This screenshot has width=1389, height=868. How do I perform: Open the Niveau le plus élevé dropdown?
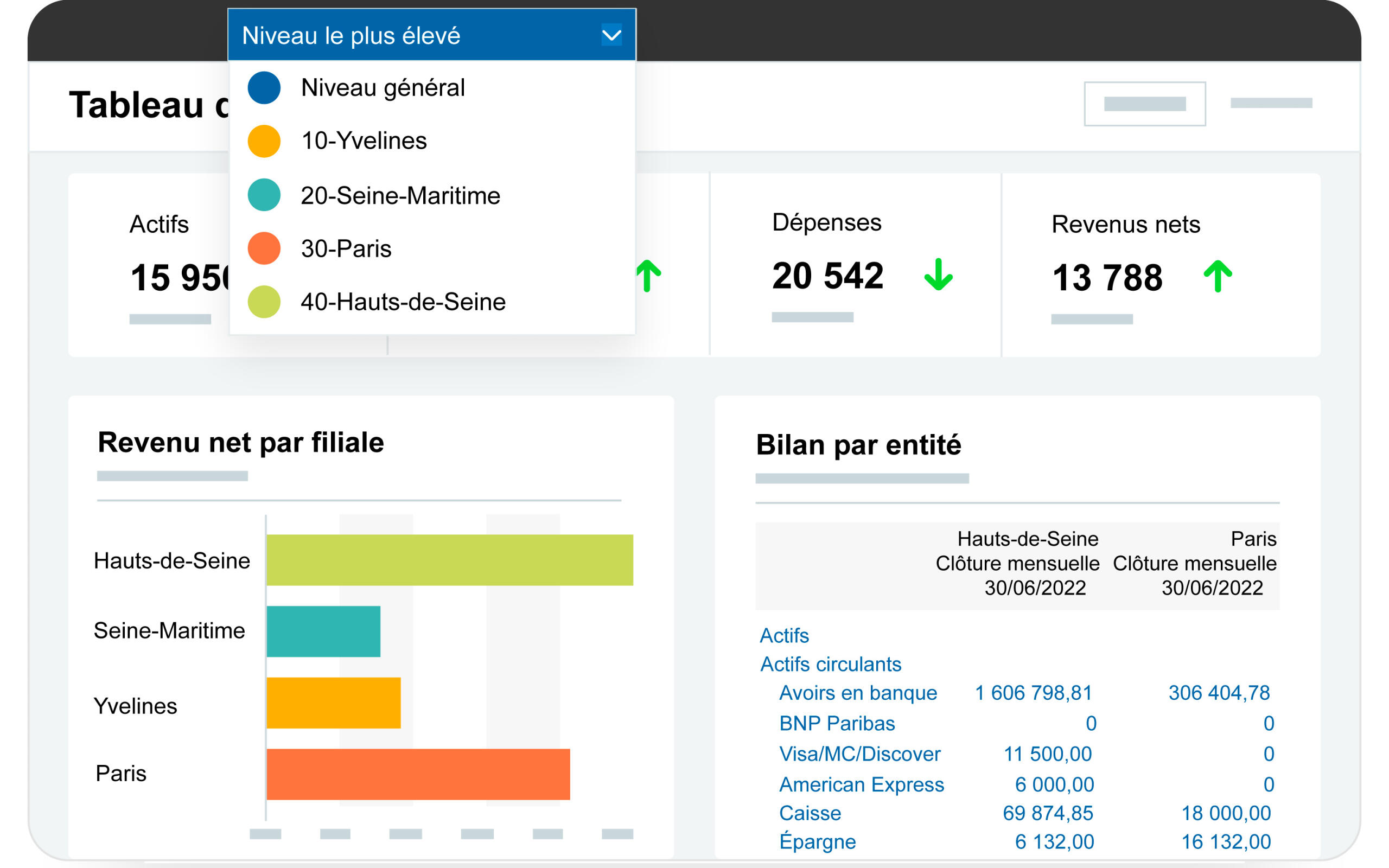[432, 34]
